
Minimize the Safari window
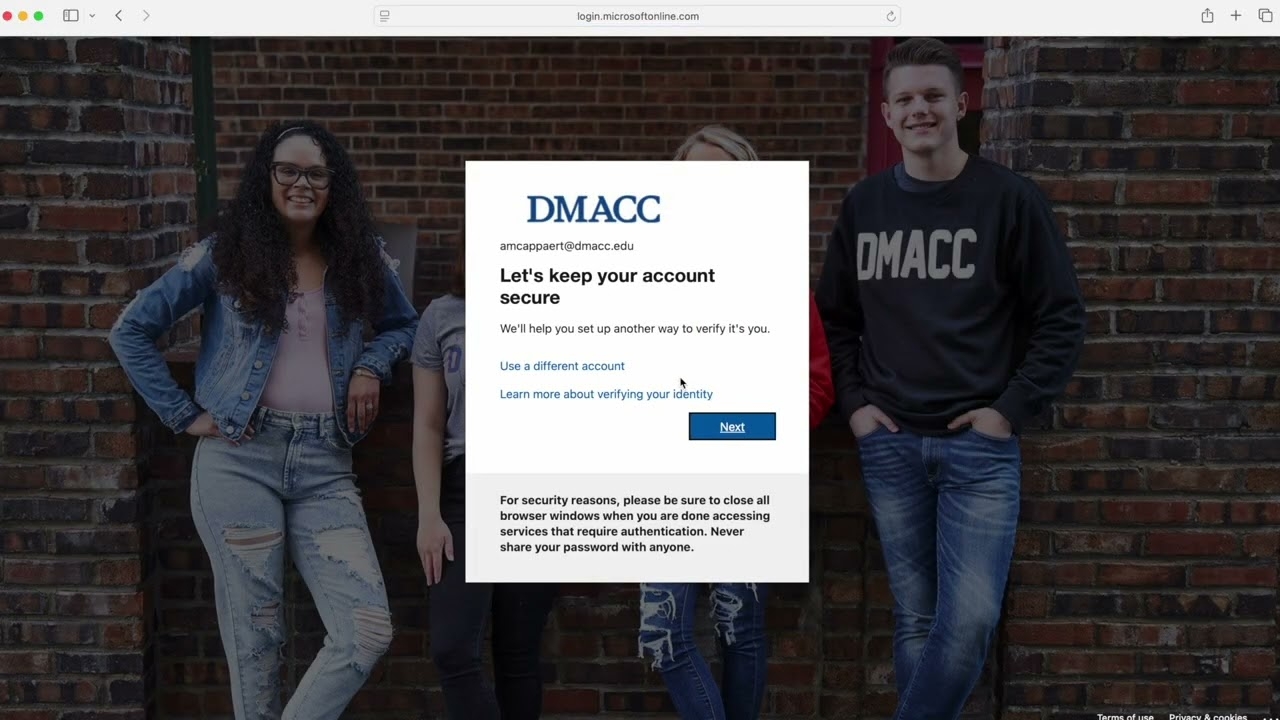point(24,16)
